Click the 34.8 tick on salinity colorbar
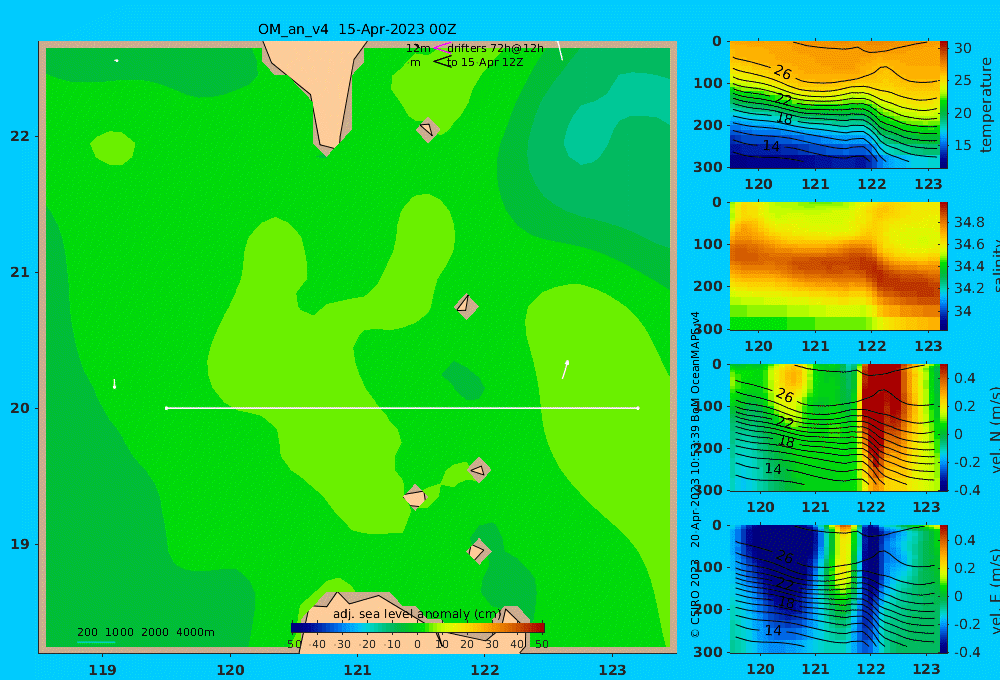The image size is (1000, 680). point(969,223)
